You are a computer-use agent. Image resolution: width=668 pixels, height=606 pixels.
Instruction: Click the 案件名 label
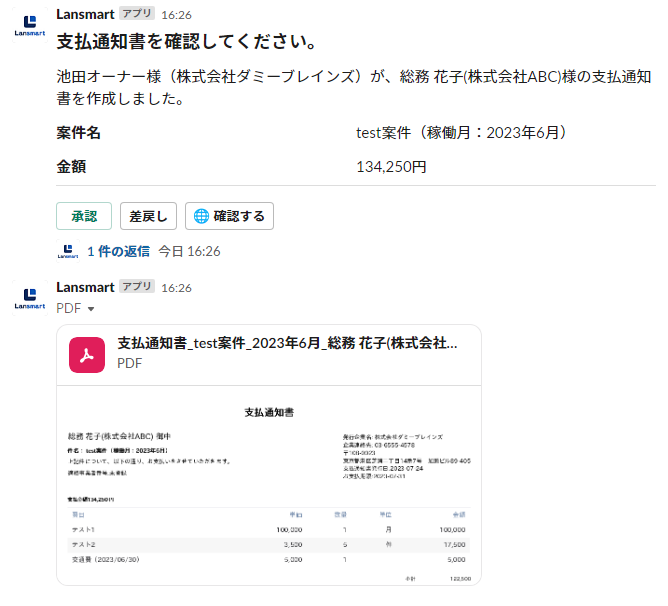tap(78, 133)
